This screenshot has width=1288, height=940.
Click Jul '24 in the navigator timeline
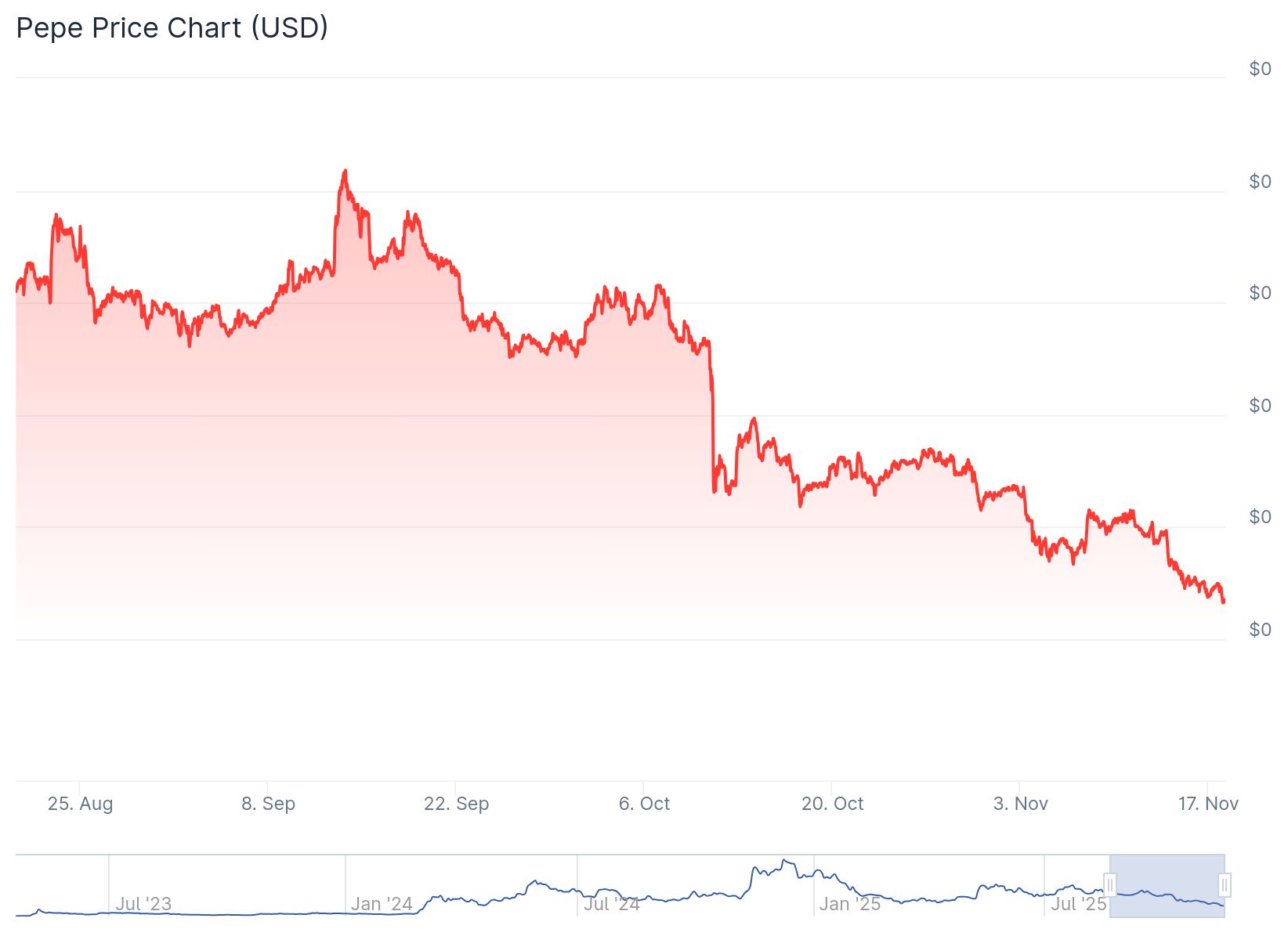tap(612, 904)
